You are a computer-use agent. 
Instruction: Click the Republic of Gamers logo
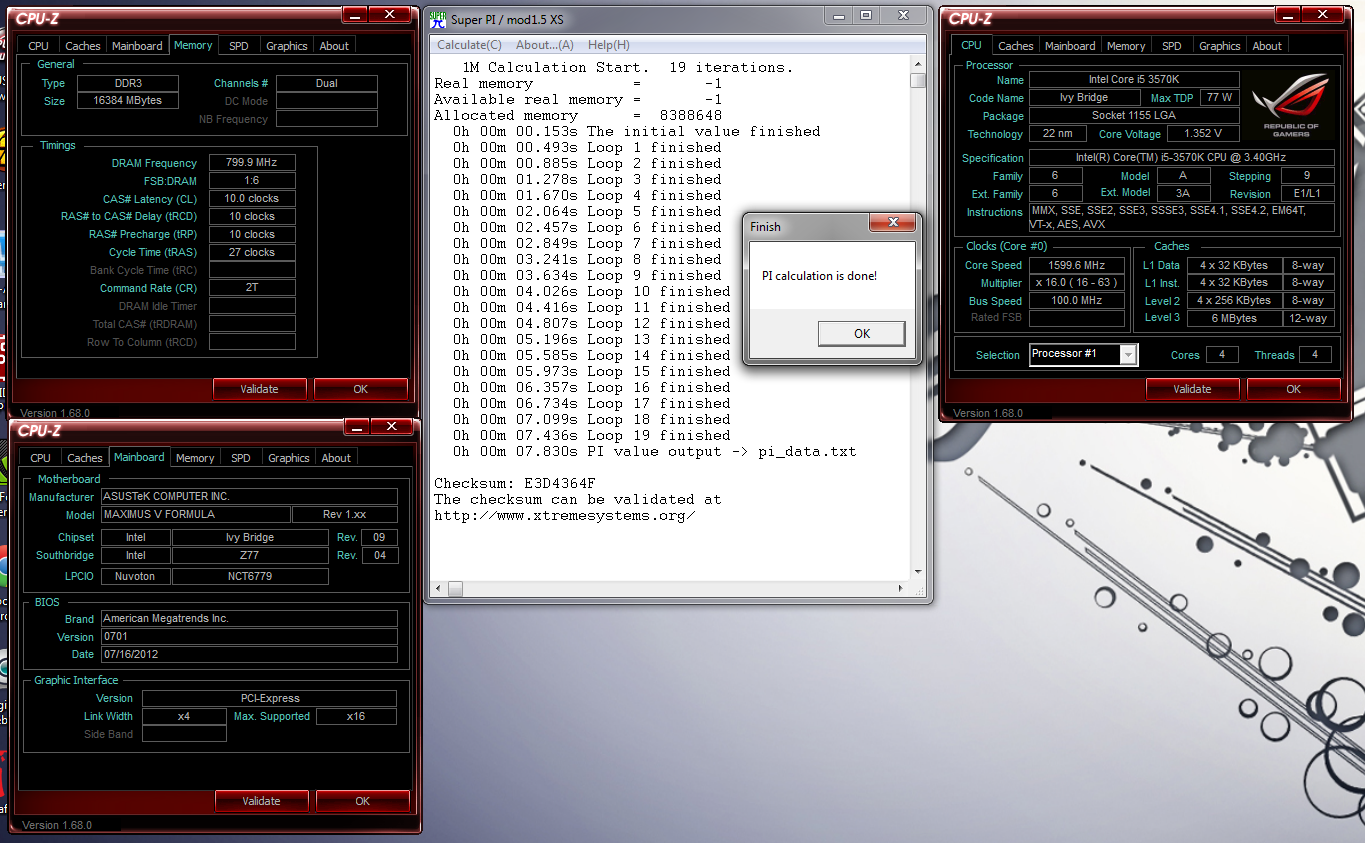[1291, 106]
